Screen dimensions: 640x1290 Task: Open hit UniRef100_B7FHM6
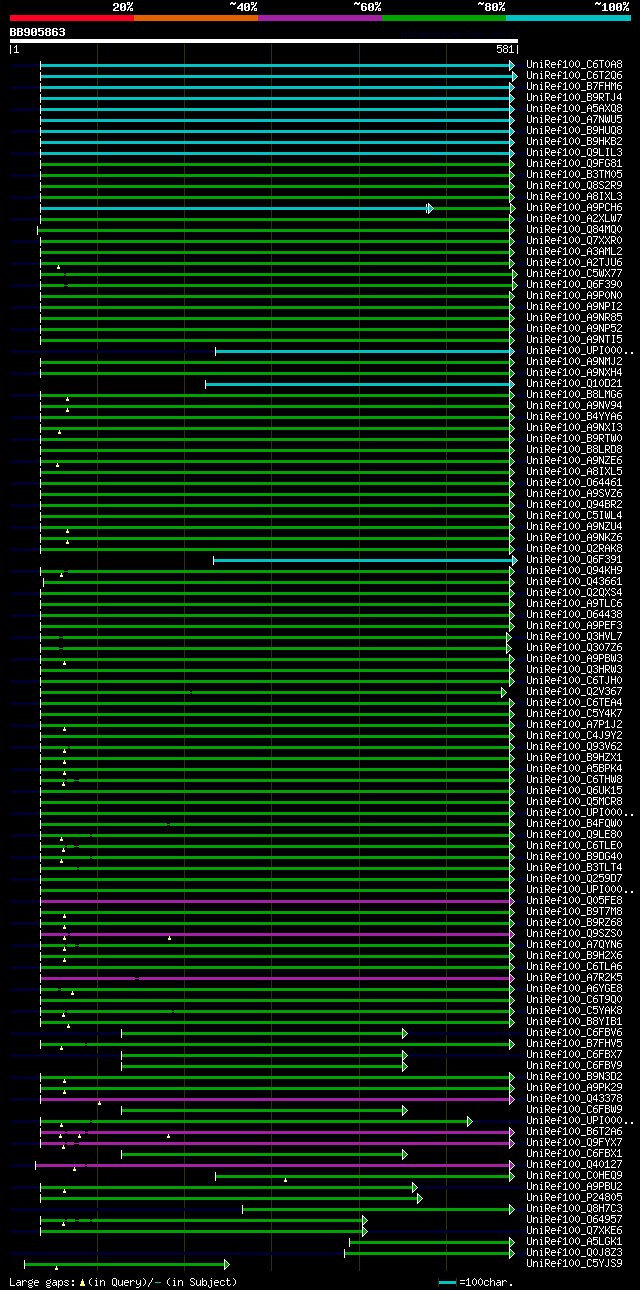574,86
